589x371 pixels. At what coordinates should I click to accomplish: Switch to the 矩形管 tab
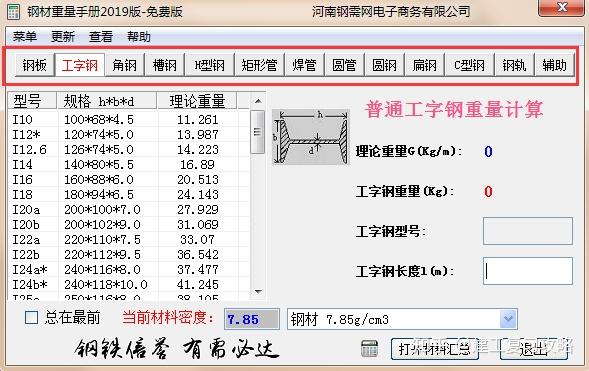coord(259,65)
